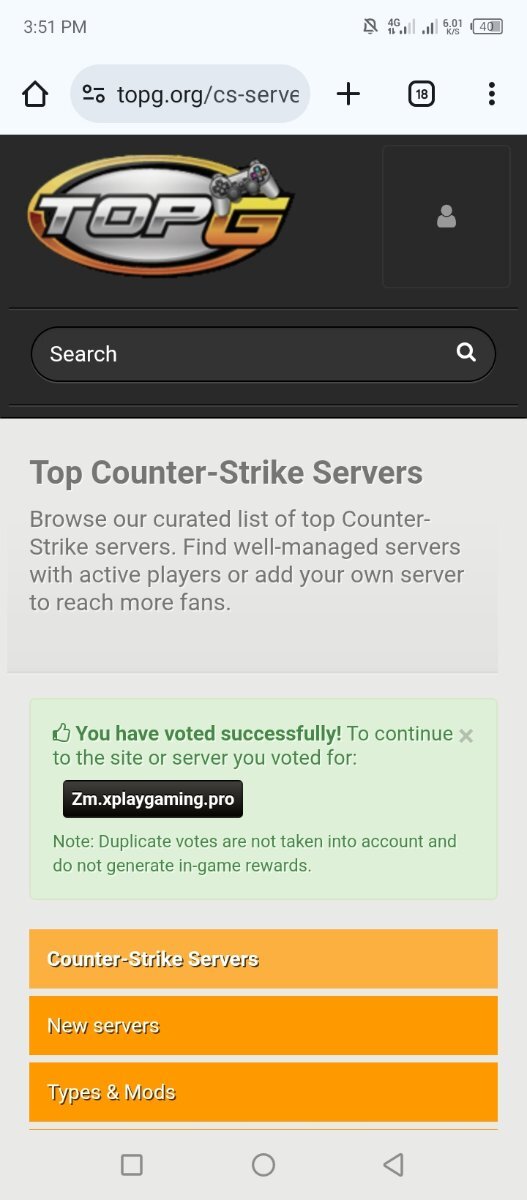The width and height of the screenshot is (527, 1200).
Task: Tap the thumbs-up voted icon
Action: click(61, 733)
